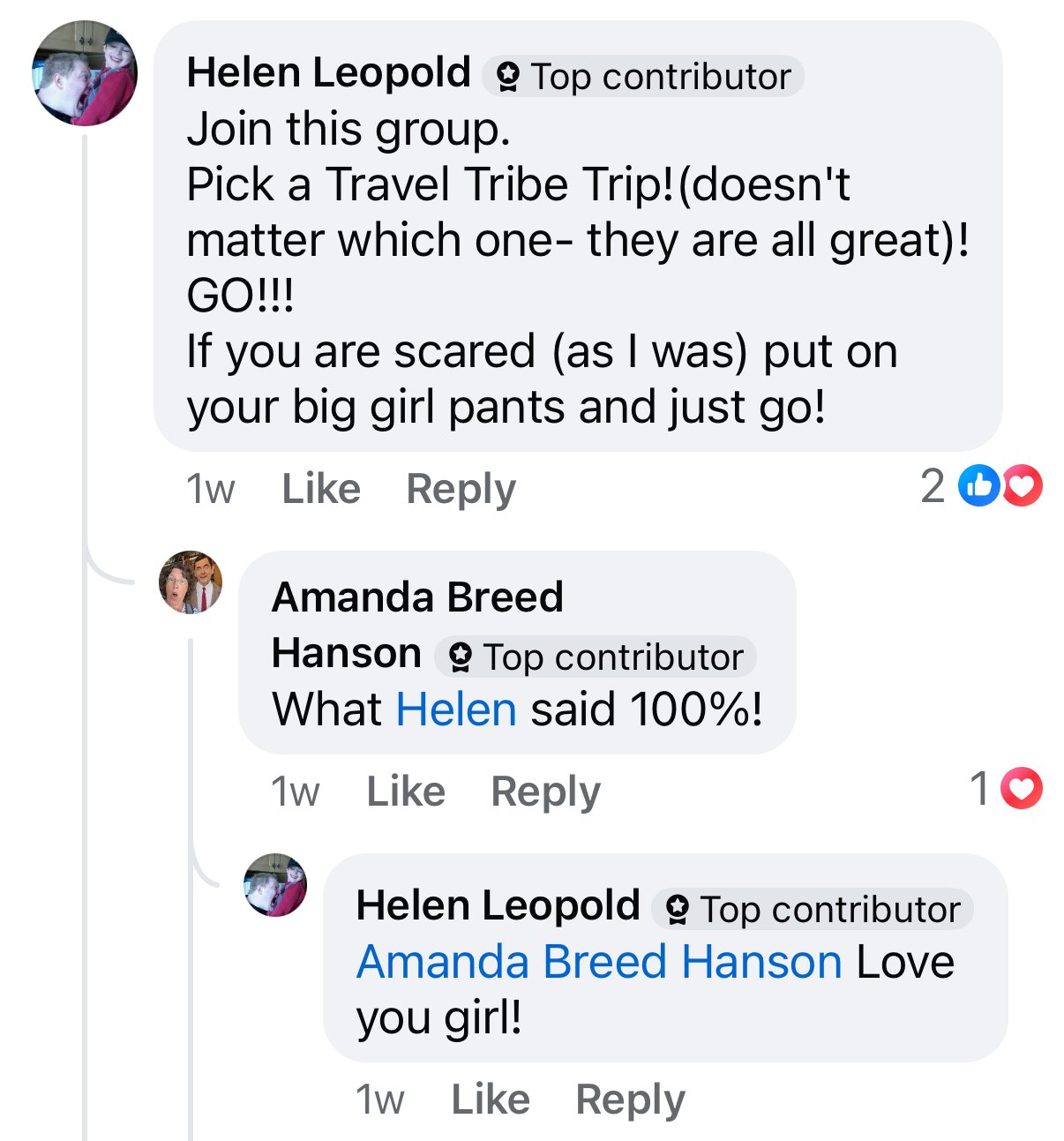Open the 'Amanda Breed Hanson' mention link

click(599, 962)
